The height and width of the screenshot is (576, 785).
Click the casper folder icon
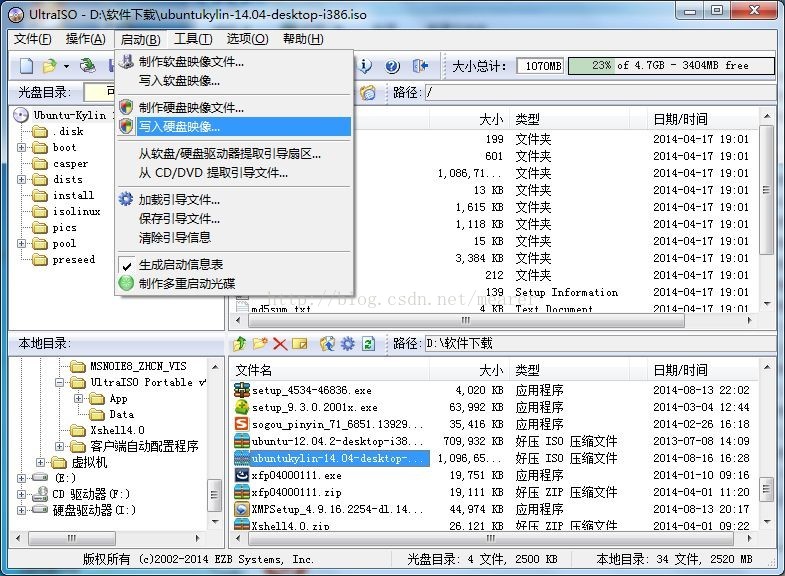tap(40, 164)
